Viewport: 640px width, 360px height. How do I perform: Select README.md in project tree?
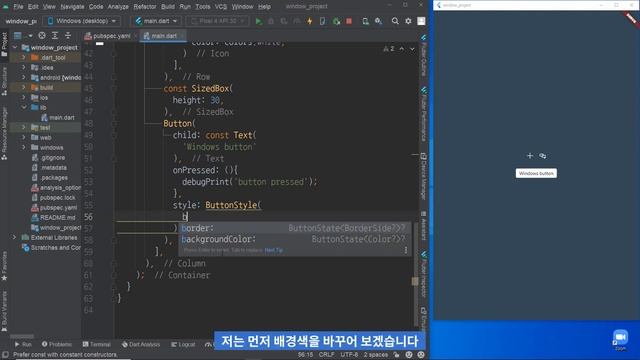click(x=53, y=218)
